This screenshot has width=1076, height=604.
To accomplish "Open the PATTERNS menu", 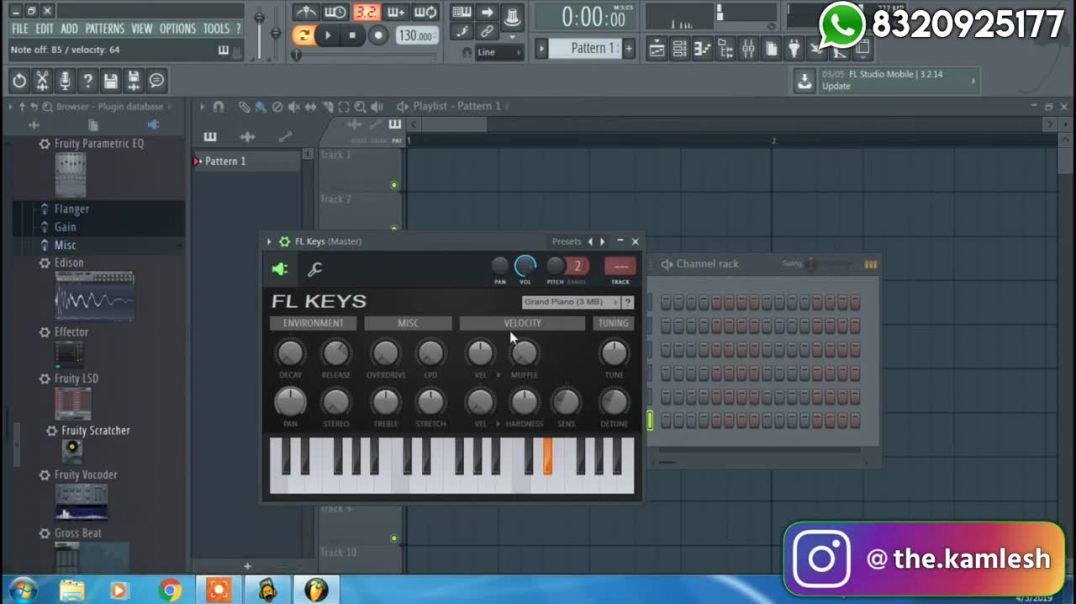I will click(x=104, y=29).
